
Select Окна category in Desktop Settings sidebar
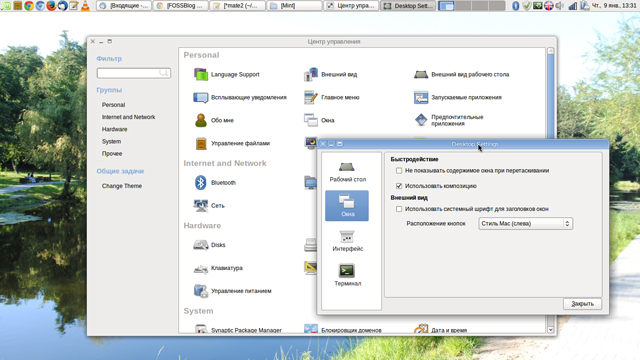[x=347, y=206]
